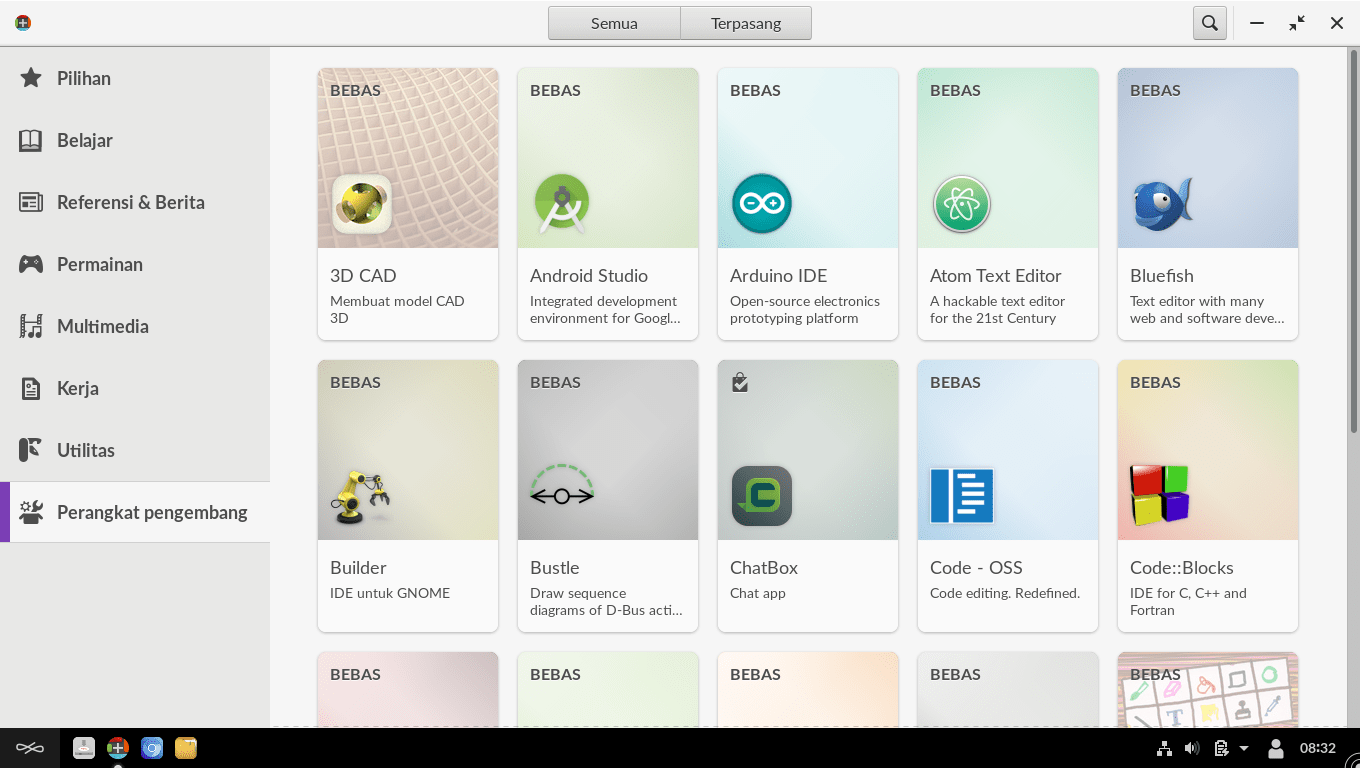This screenshot has width=1360, height=768.
Task: Click the user account icon in taskbar
Action: coord(1276,748)
